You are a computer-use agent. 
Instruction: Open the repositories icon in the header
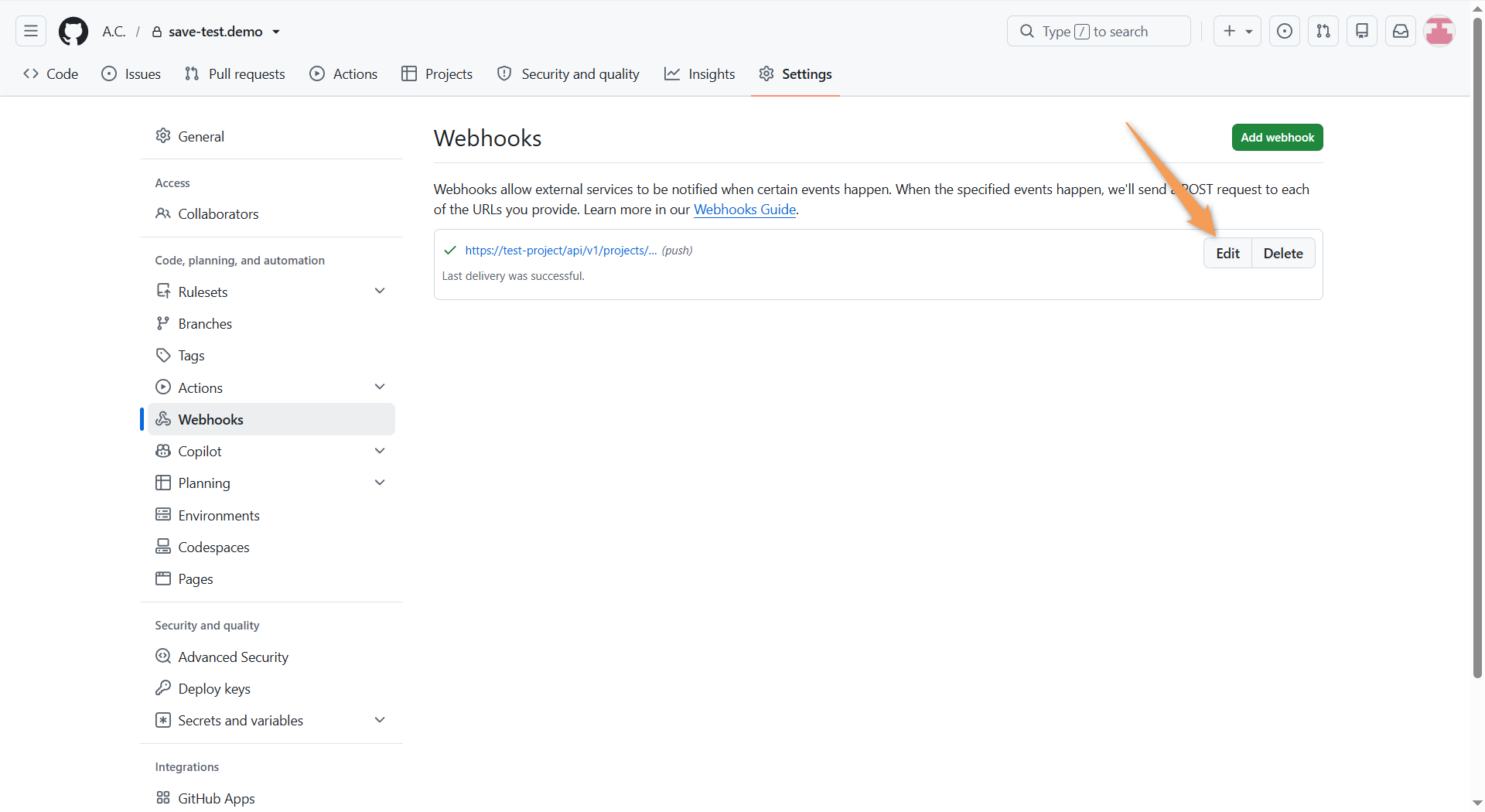point(1362,31)
